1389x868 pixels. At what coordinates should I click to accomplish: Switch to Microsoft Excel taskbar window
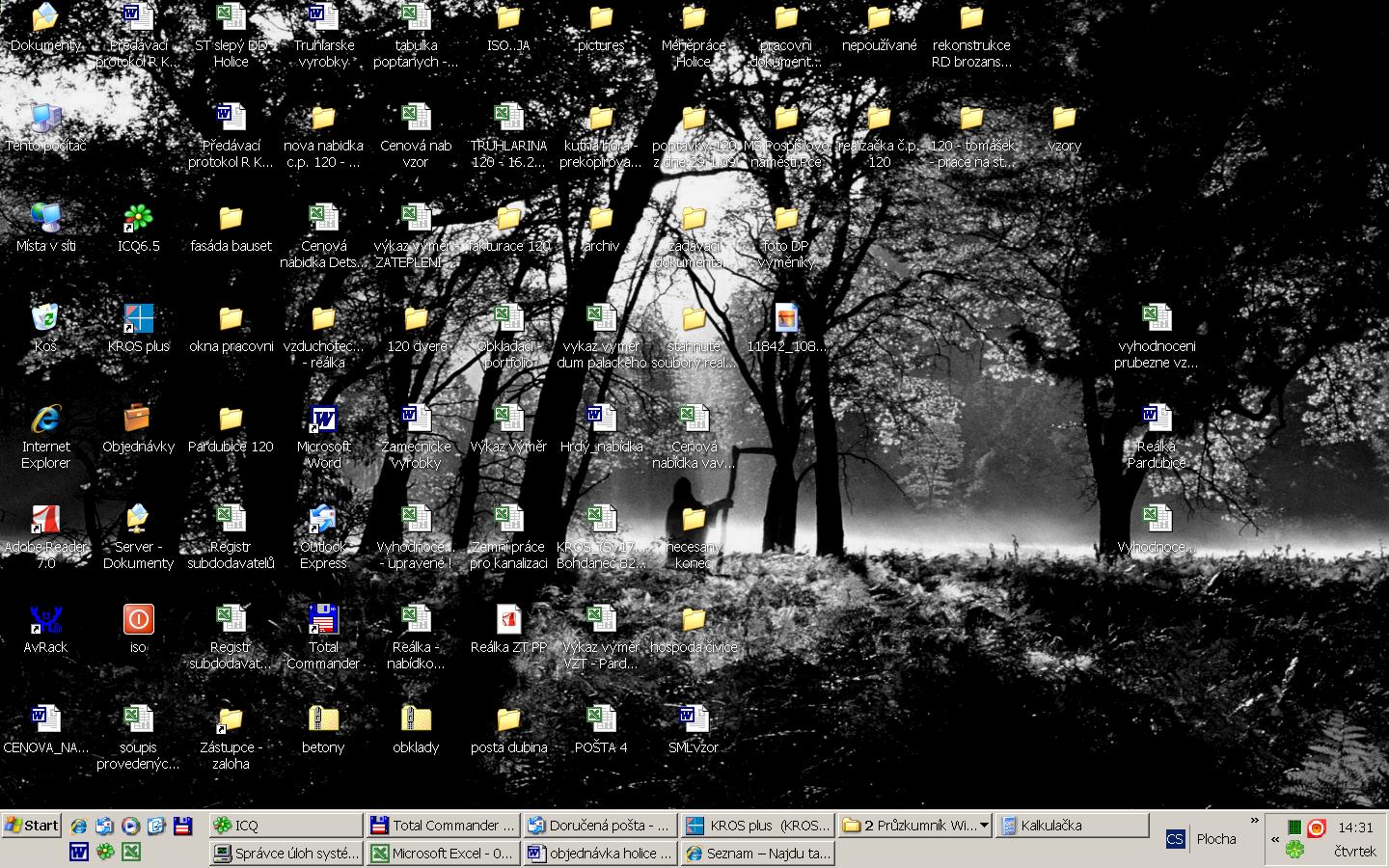[444, 854]
